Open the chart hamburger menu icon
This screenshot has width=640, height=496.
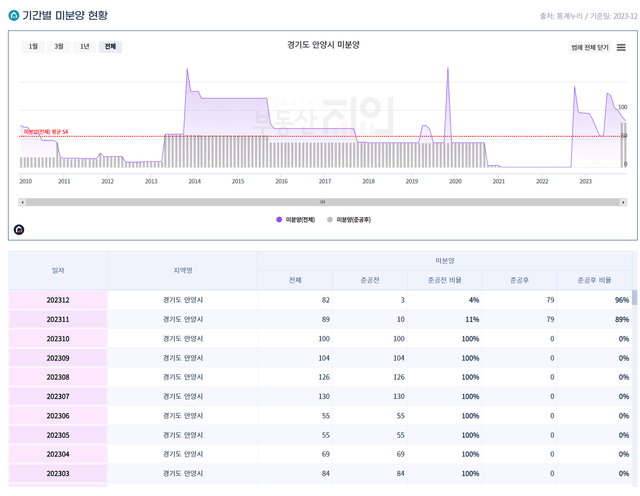tap(621, 47)
